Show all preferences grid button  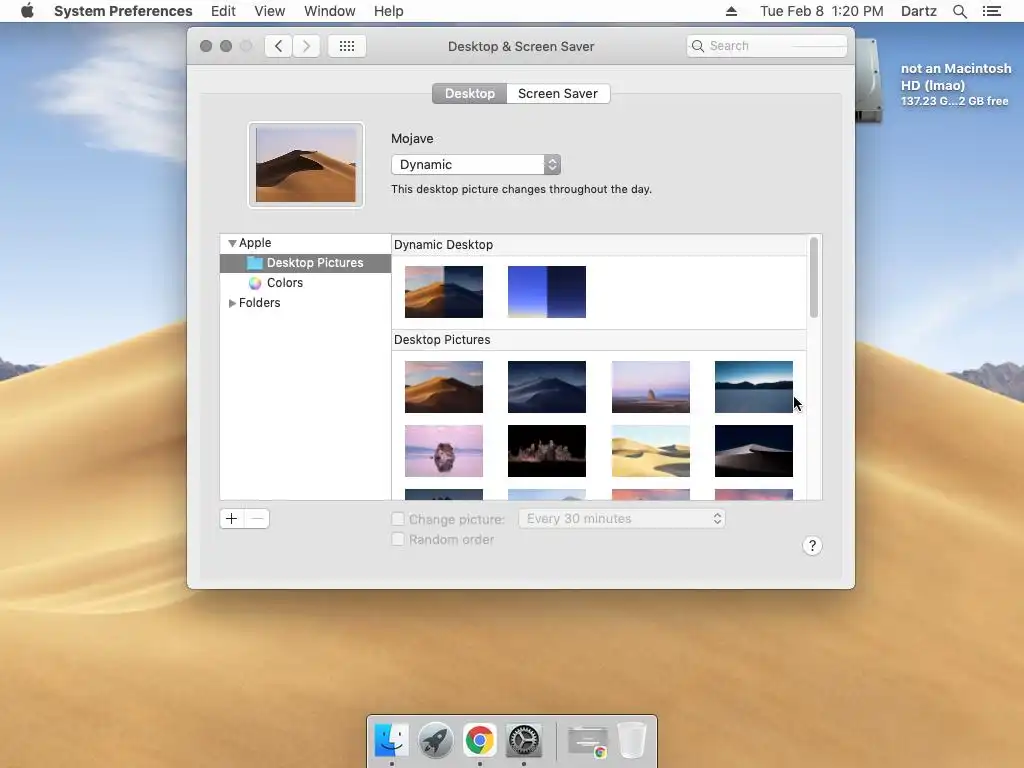[347, 46]
